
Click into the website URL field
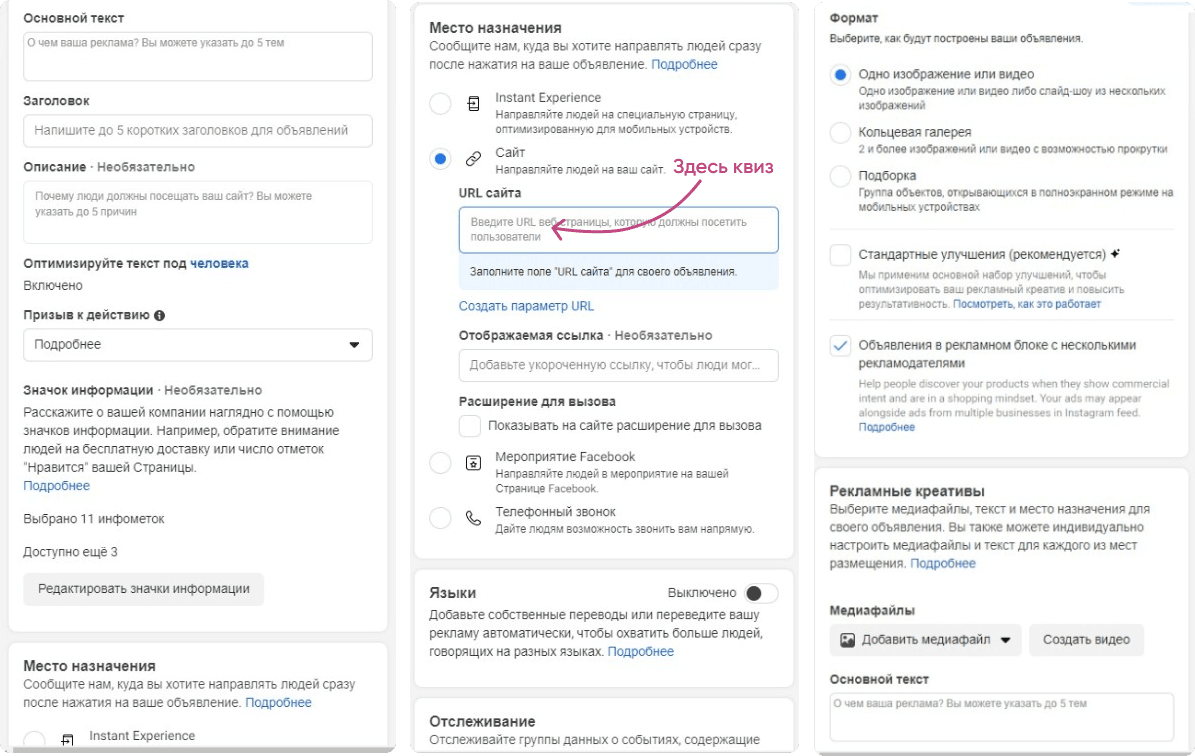pos(618,229)
